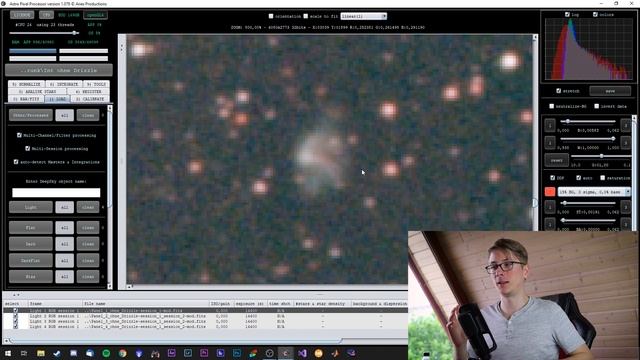Viewport: 640px width, 360px height.
Task: Click the Light frames load button
Action: [x=31, y=207]
